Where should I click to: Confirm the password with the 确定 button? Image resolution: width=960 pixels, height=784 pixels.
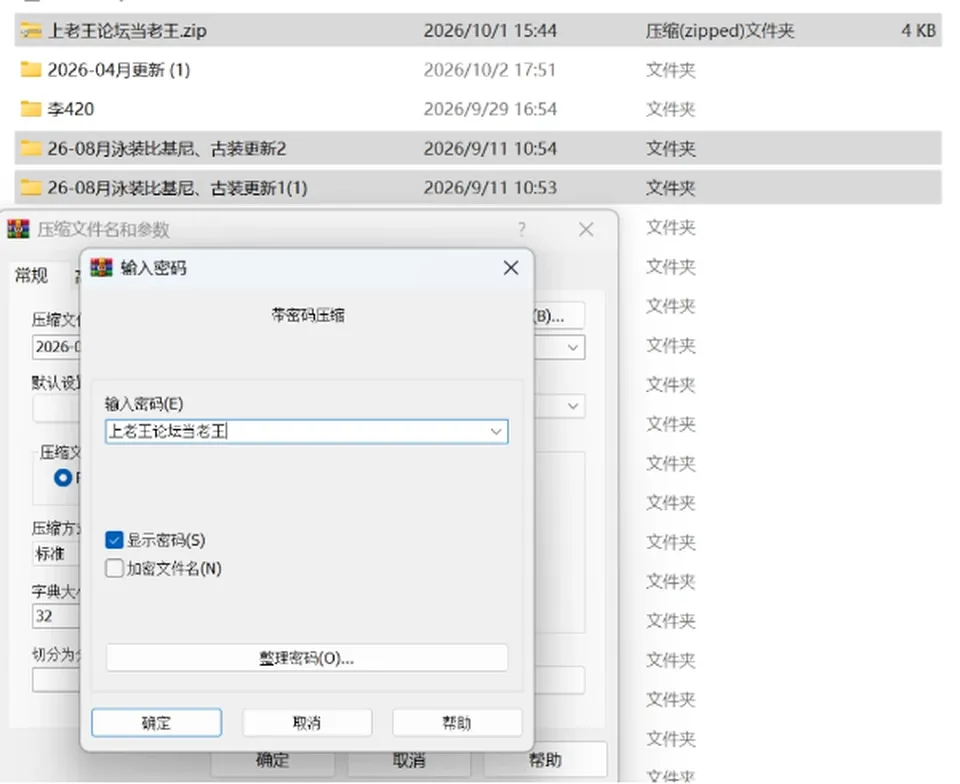tap(157, 723)
